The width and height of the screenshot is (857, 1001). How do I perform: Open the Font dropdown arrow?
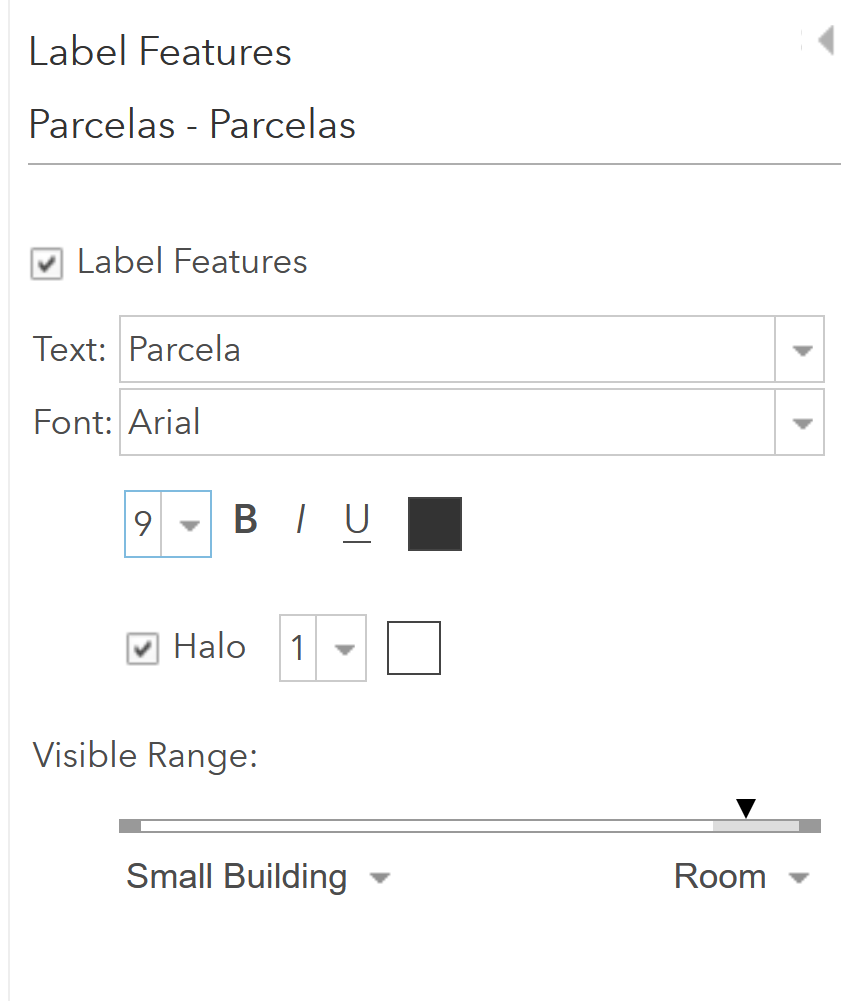tap(801, 423)
